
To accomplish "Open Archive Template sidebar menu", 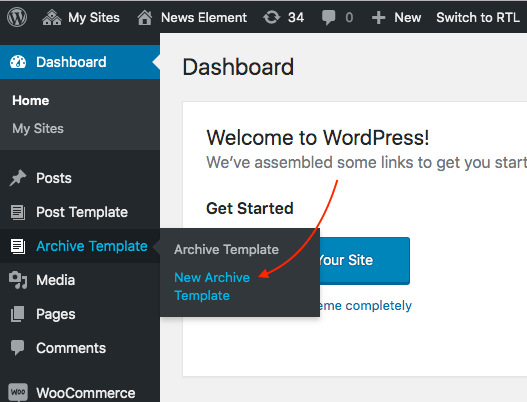I will click(80, 246).
